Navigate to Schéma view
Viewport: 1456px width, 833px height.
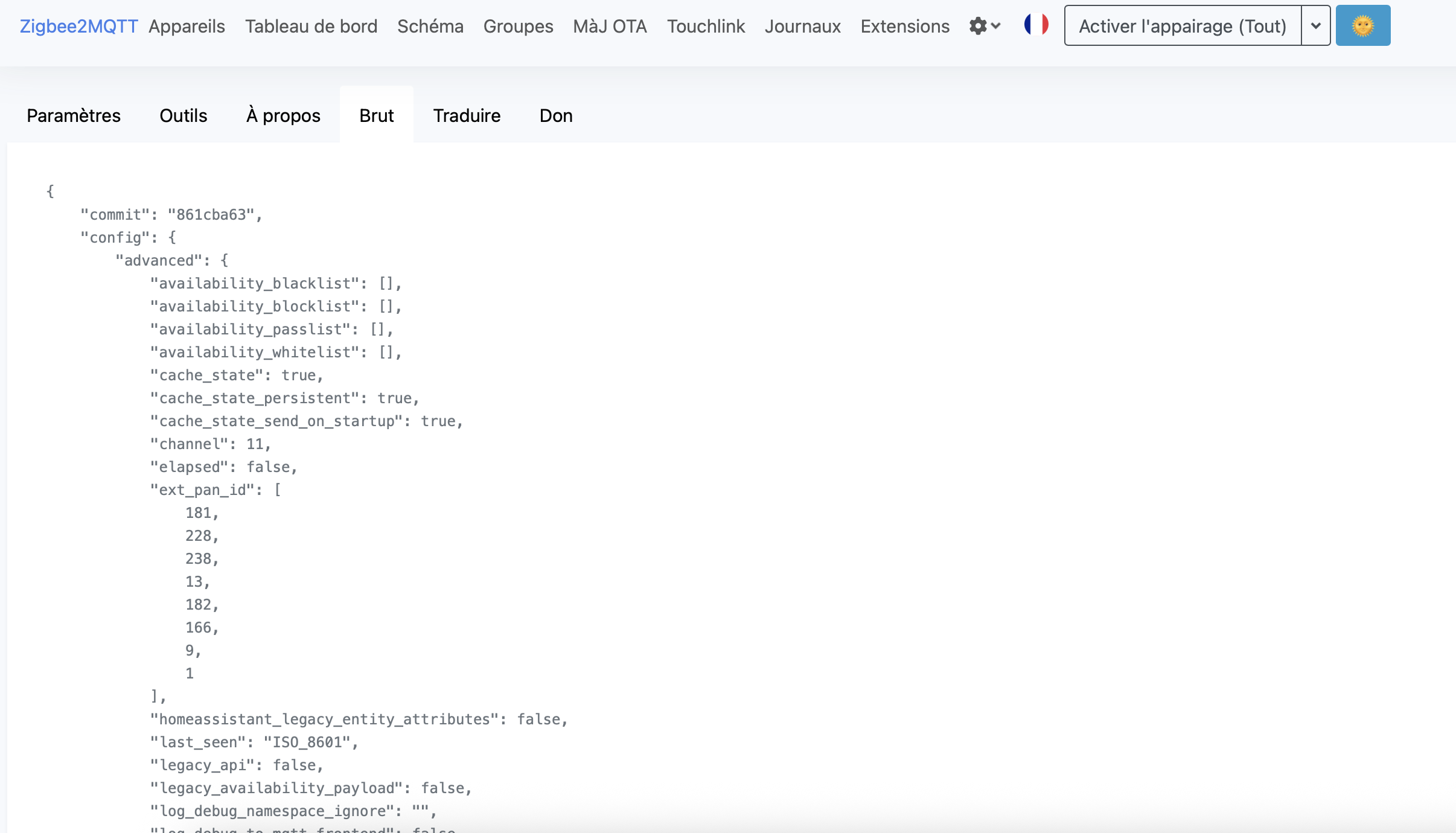pyautogui.click(x=430, y=26)
